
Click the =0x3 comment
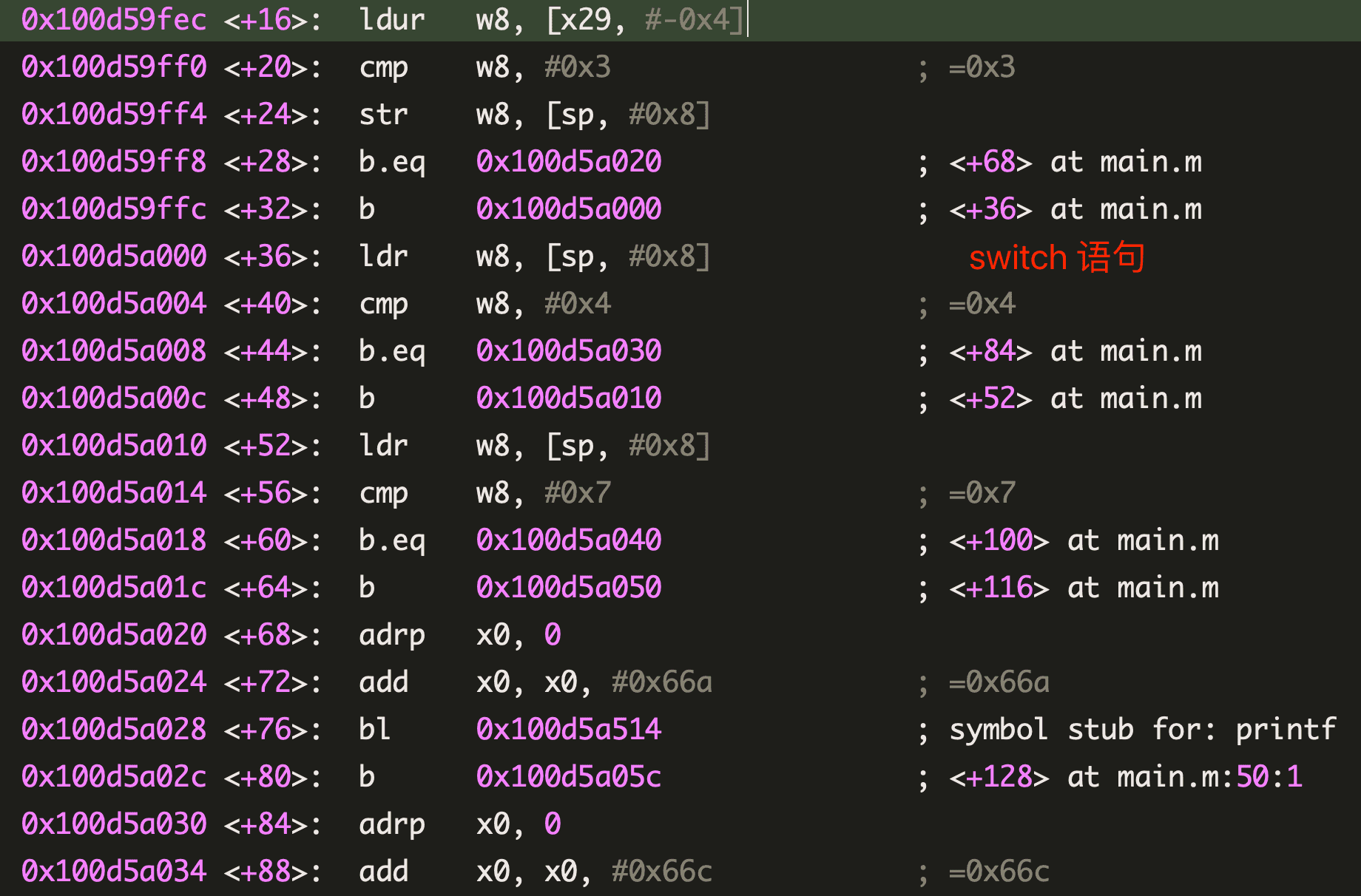pos(982,67)
